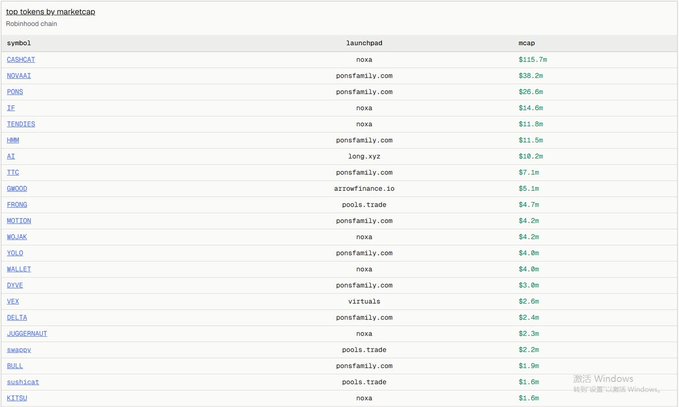Open the CASHCAT token link
Image resolution: width=679 pixels, height=407 pixels.
click(21, 60)
